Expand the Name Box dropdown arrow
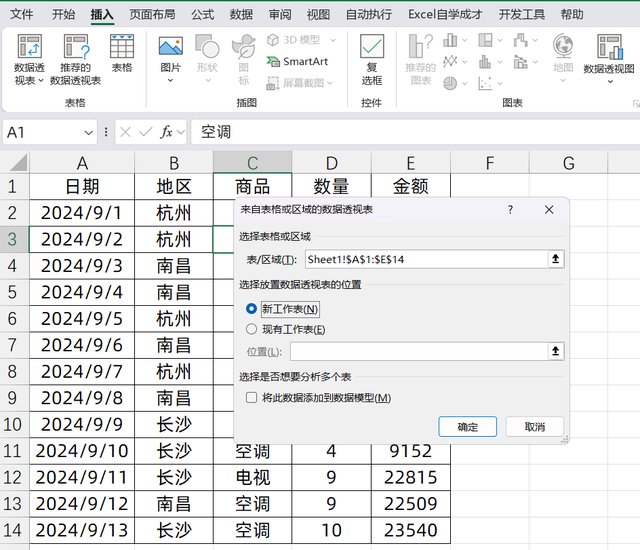Viewport: 640px width, 550px height. pyautogui.click(x=89, y=133)
